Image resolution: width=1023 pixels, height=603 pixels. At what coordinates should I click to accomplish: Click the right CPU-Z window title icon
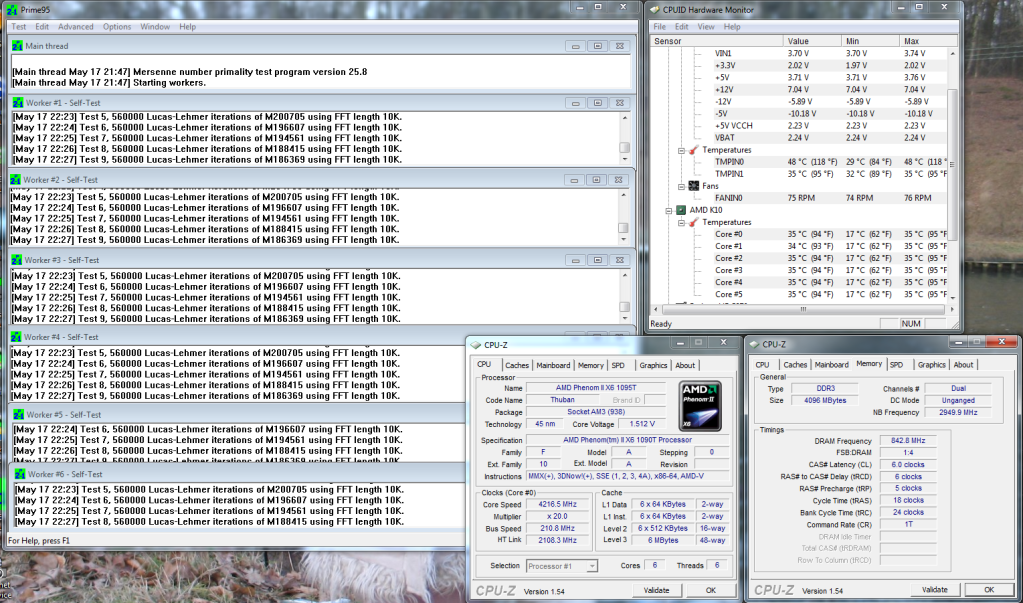[x=754, y=344]
